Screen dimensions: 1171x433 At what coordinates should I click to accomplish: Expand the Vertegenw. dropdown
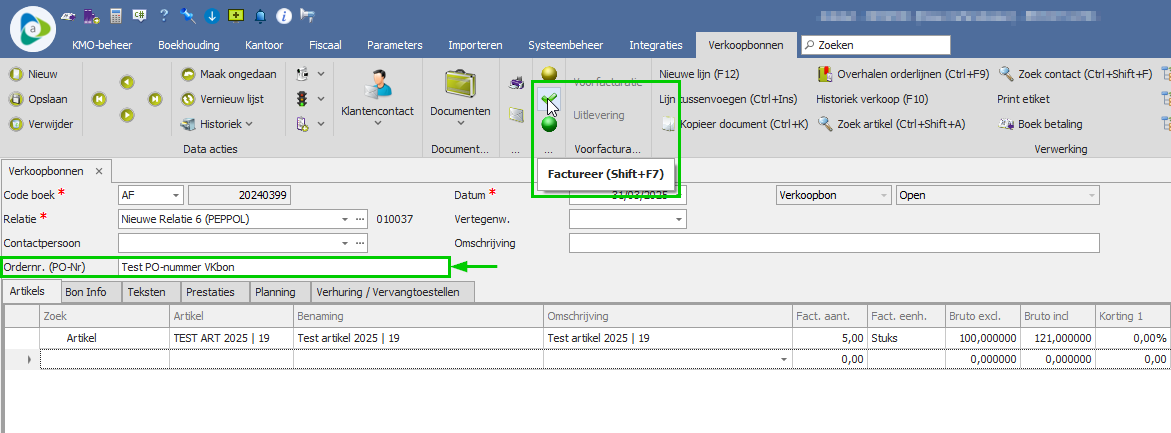pyautogui.click(x=679, y=218)
